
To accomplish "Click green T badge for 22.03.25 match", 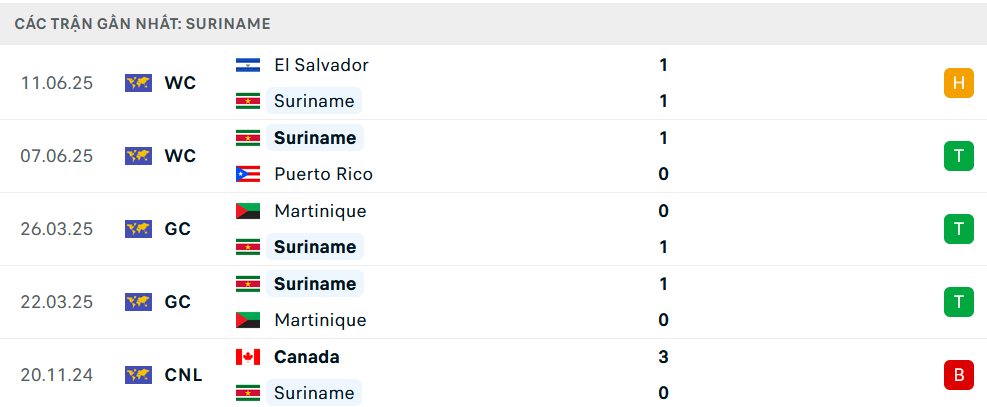I will 959,302.
